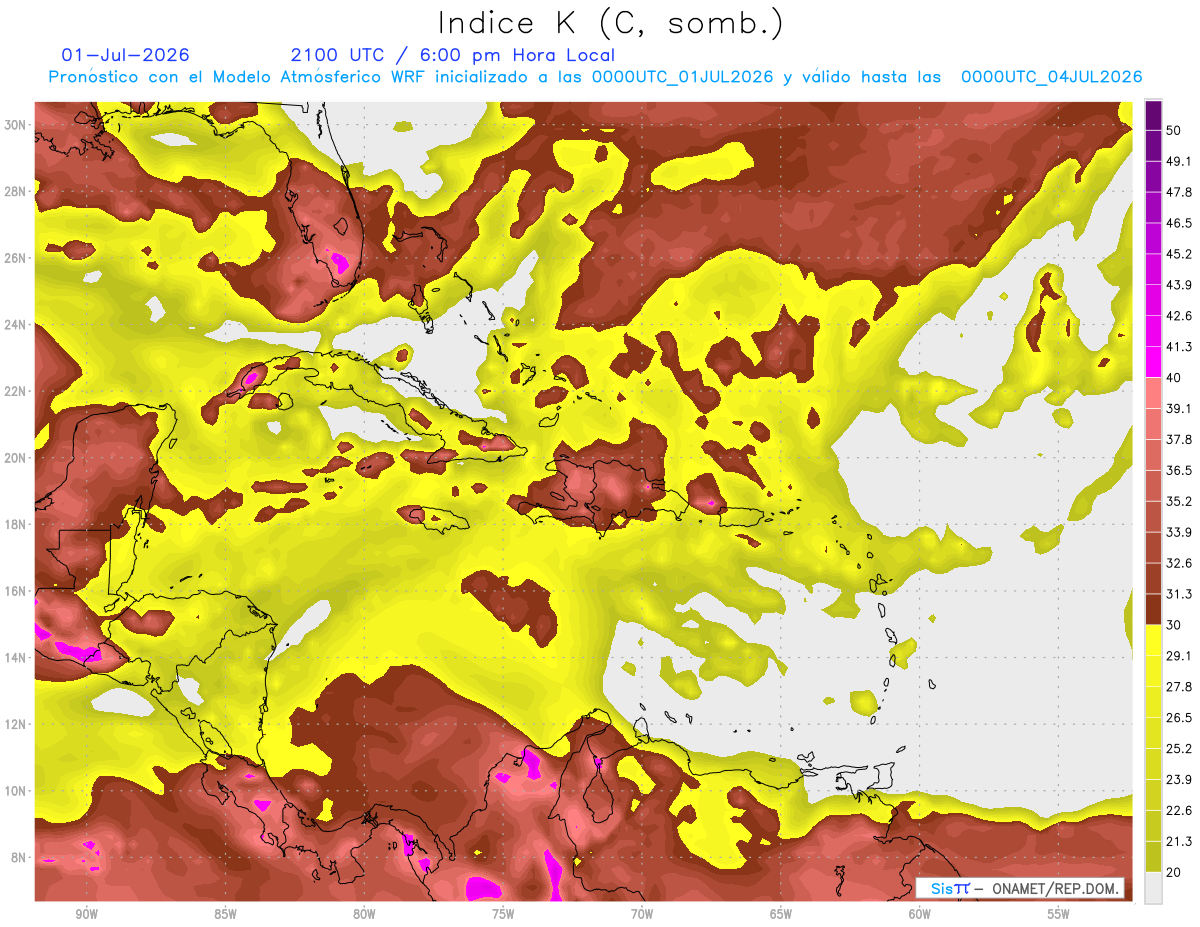Click the '46.5' legend value
The width and height of the screenshot is (1200, 927).
[1178, 223]
